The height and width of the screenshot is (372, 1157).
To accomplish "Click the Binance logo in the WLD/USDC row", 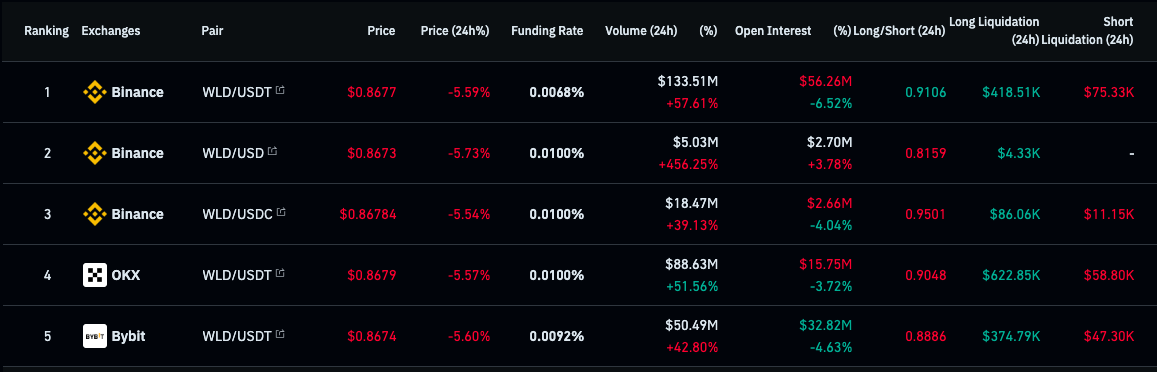I will 94,214.
